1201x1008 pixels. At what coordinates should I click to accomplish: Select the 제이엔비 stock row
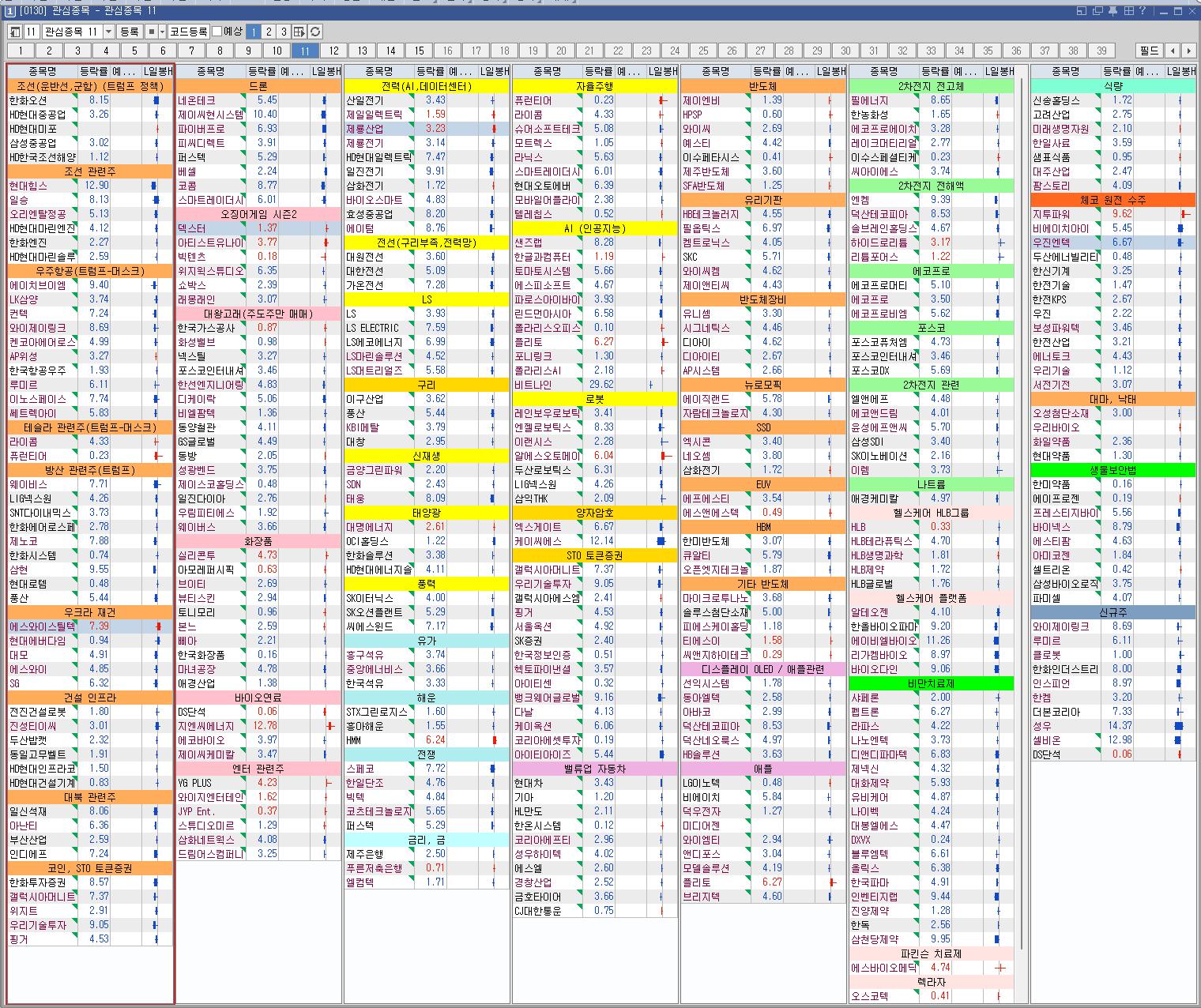763,100
